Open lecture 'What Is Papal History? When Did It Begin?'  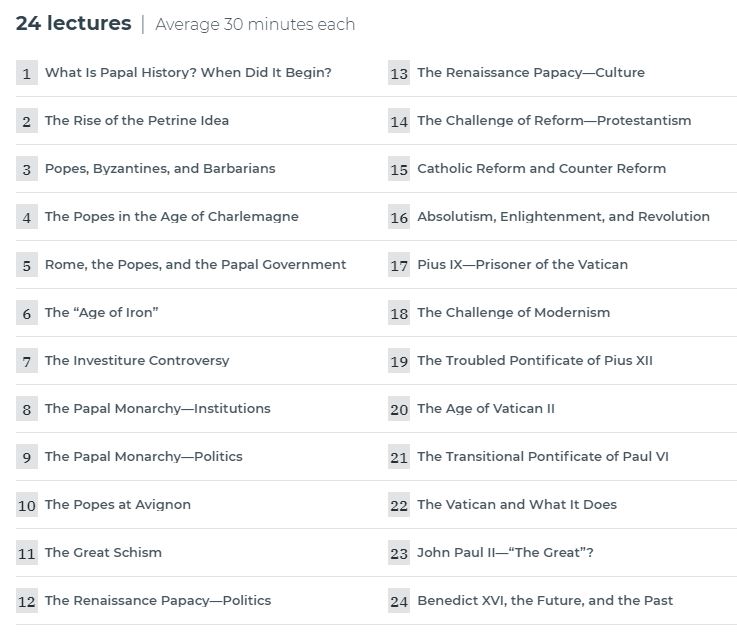(188, 73)
